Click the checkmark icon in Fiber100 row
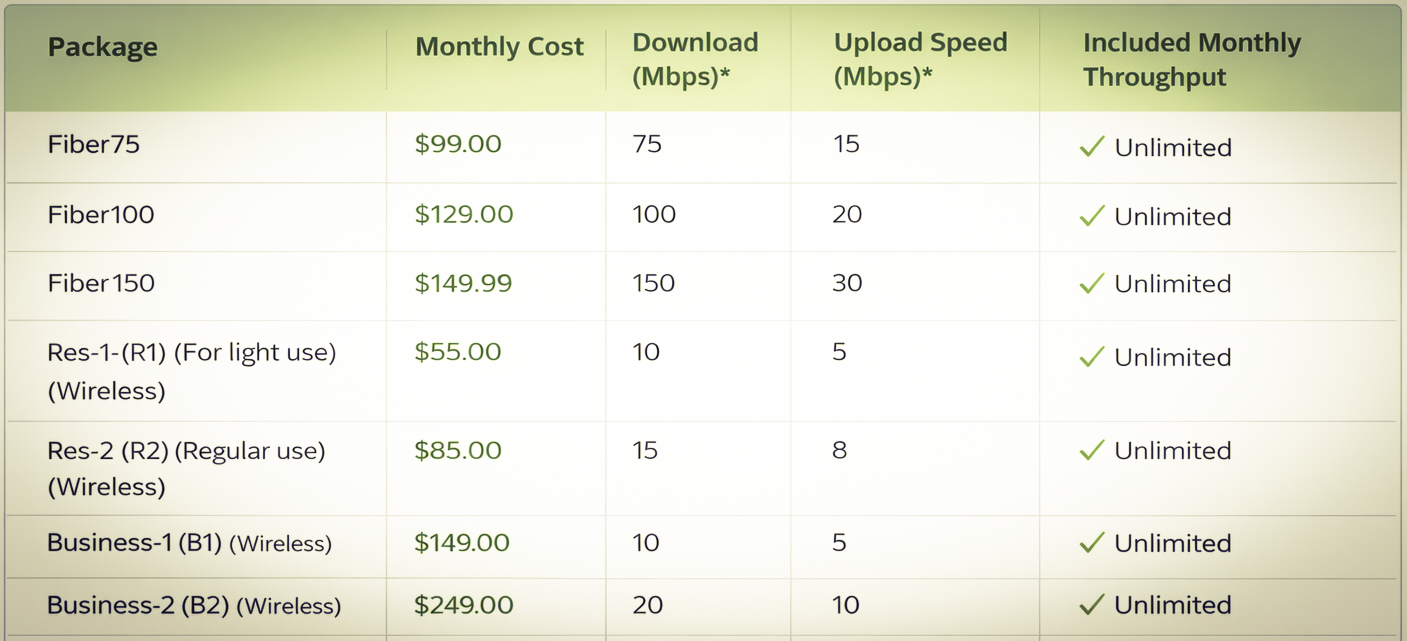The image size is (1407, 641). (1091, 216)
